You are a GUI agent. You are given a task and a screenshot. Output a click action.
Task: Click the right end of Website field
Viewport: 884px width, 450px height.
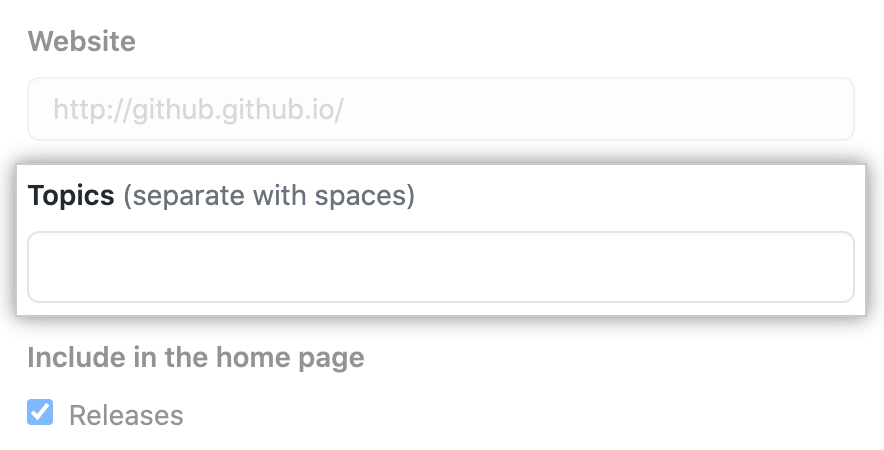click(x=835, y=108)
